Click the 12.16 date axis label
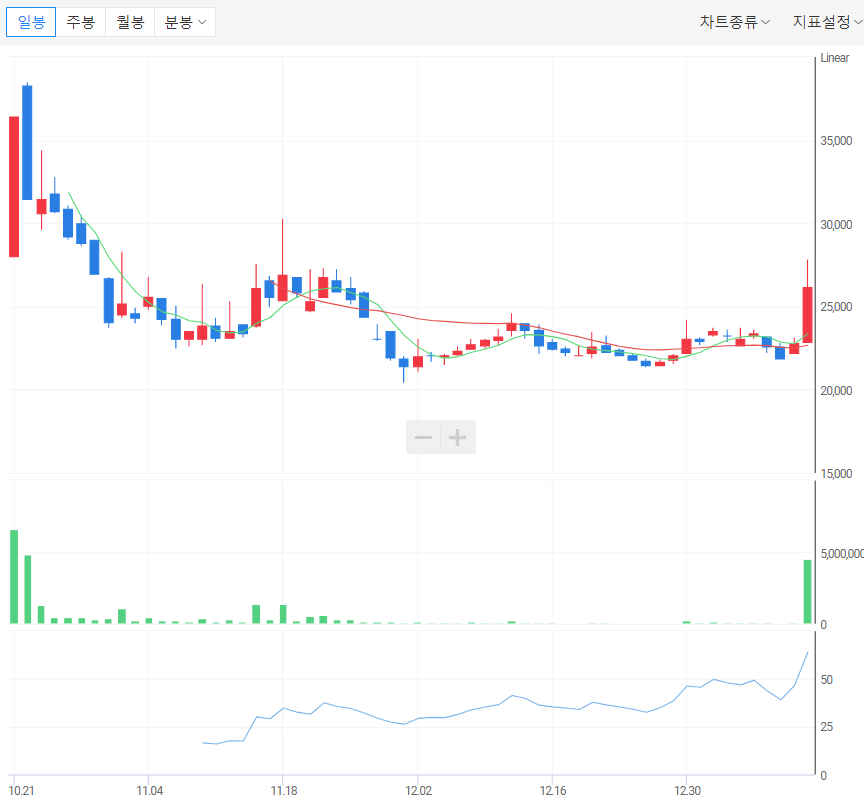The image size is (864, 801). tap(553, 791)
